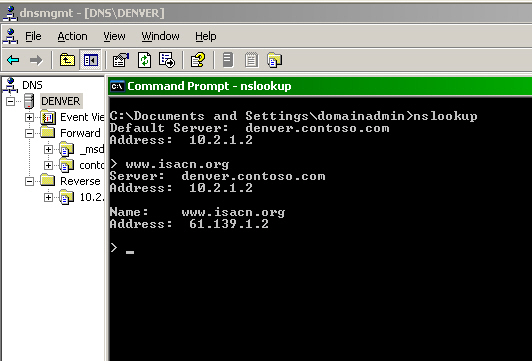
Task: Click the Back arrow toolbar button
Action: point(13,60)
